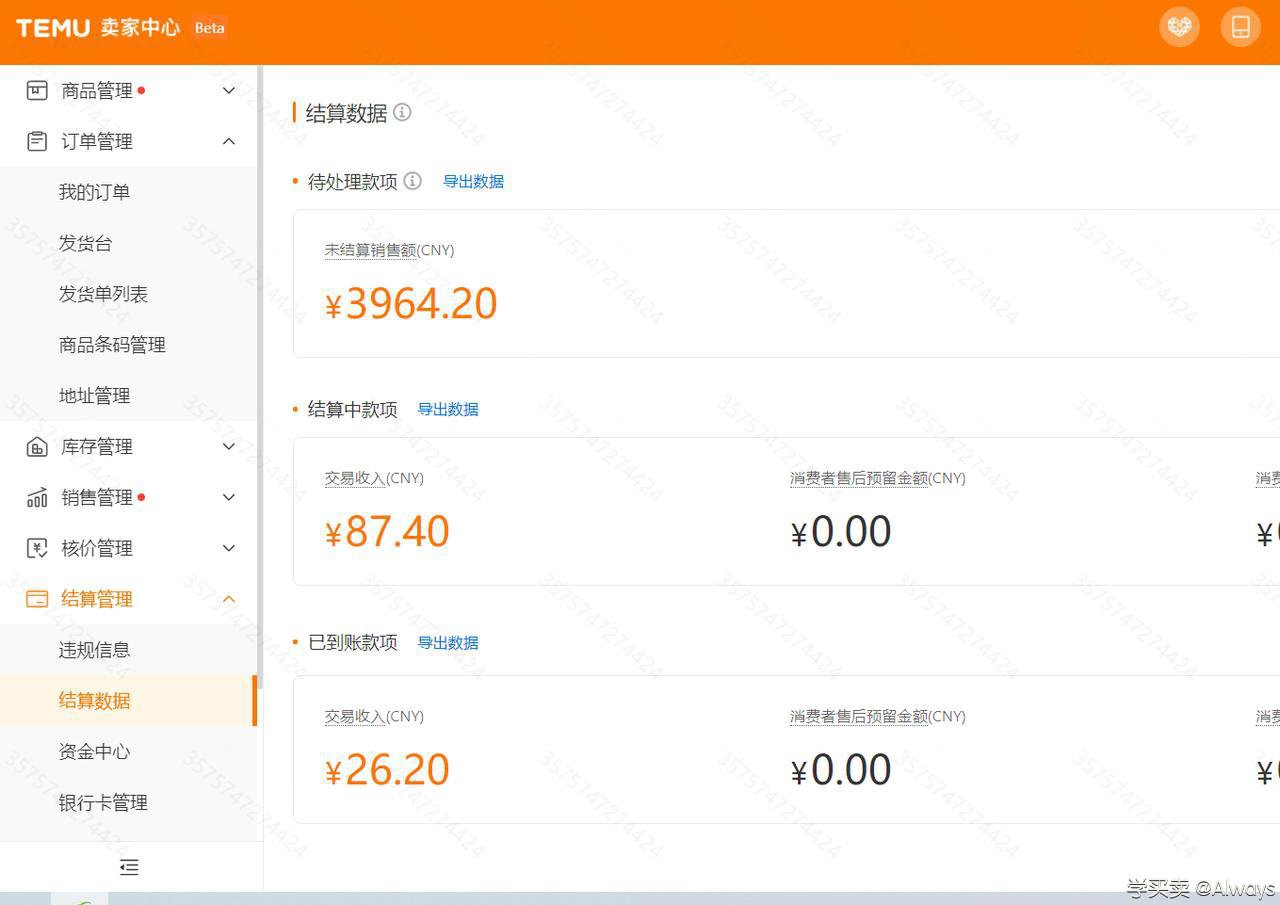The height and width of the screenshot is (905, 1280).
Task: Expand the 核价管理 chevron
Action: coord(229,548)
